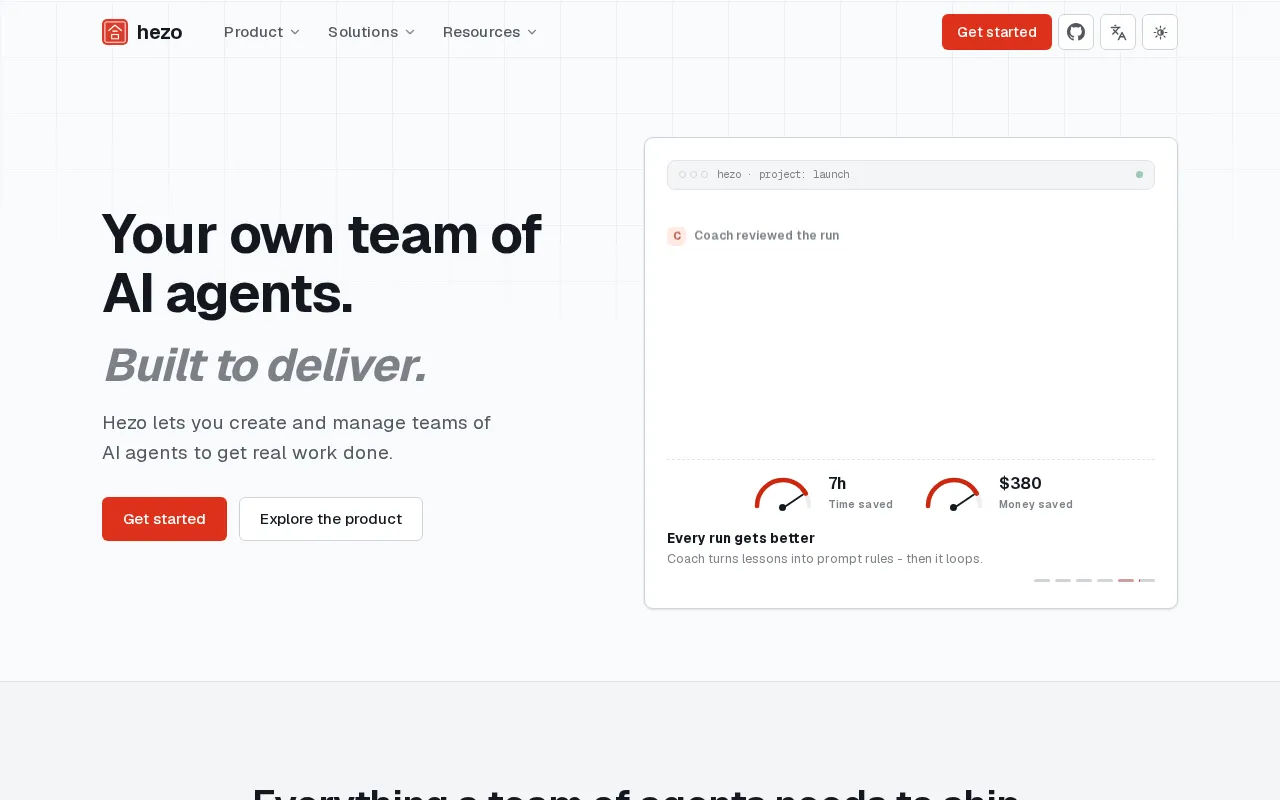The height and width of the screenshot is (800, 1280).
Task: Click the 'Coach reviewed the run' text
Action: (767, 236)
